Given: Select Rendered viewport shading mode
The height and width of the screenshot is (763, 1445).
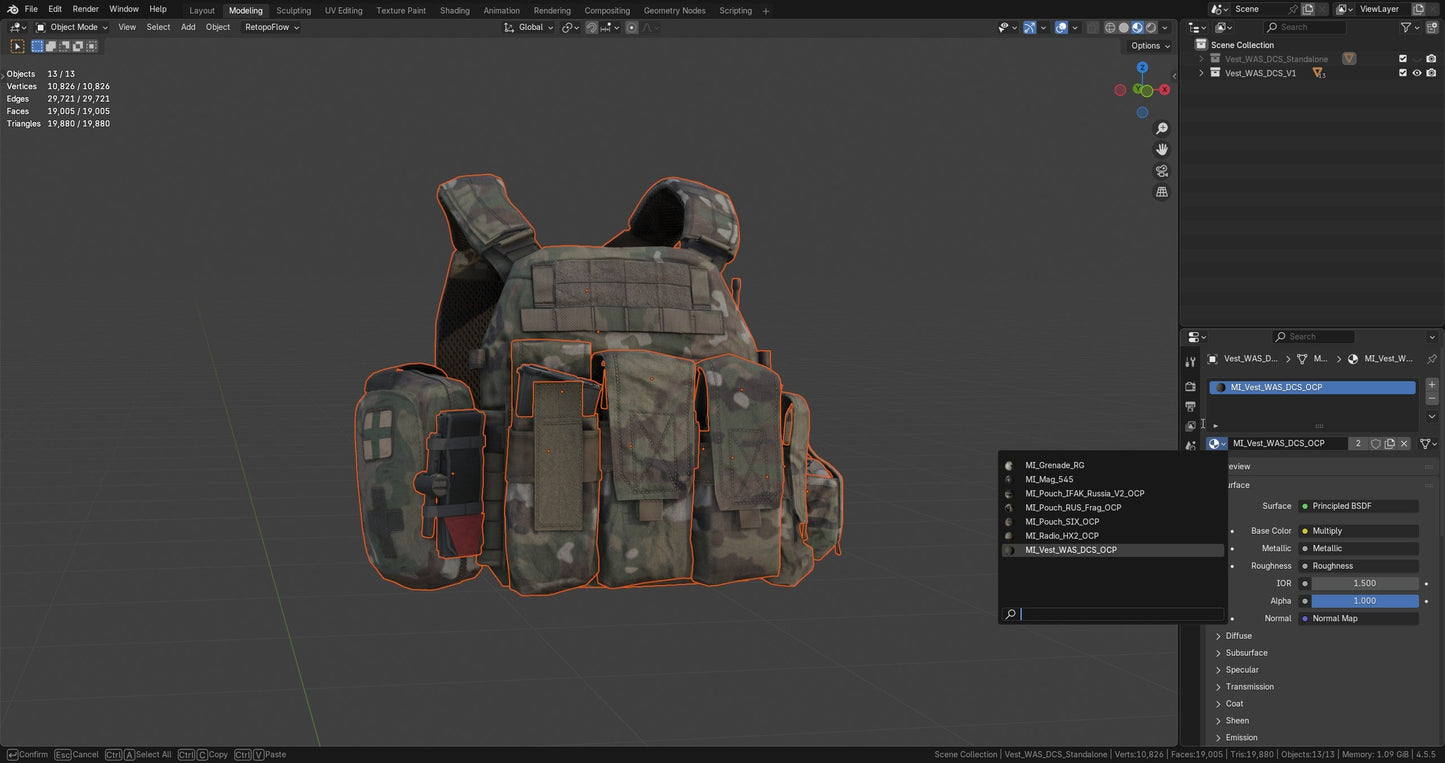Looking at the screenshot, I should tap(1151, 27).
